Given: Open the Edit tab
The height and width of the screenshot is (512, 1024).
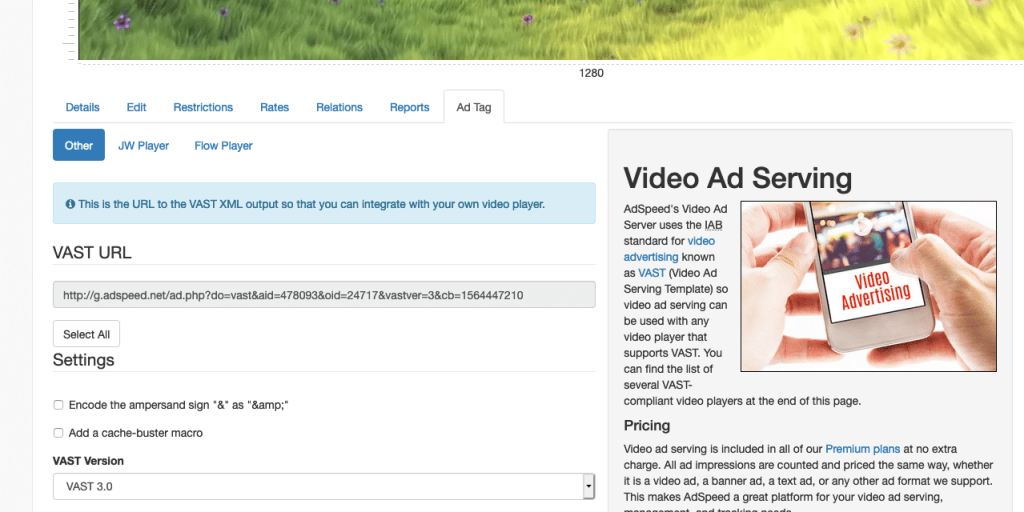Looking at the screenshot, I should (x=136, y=107).
